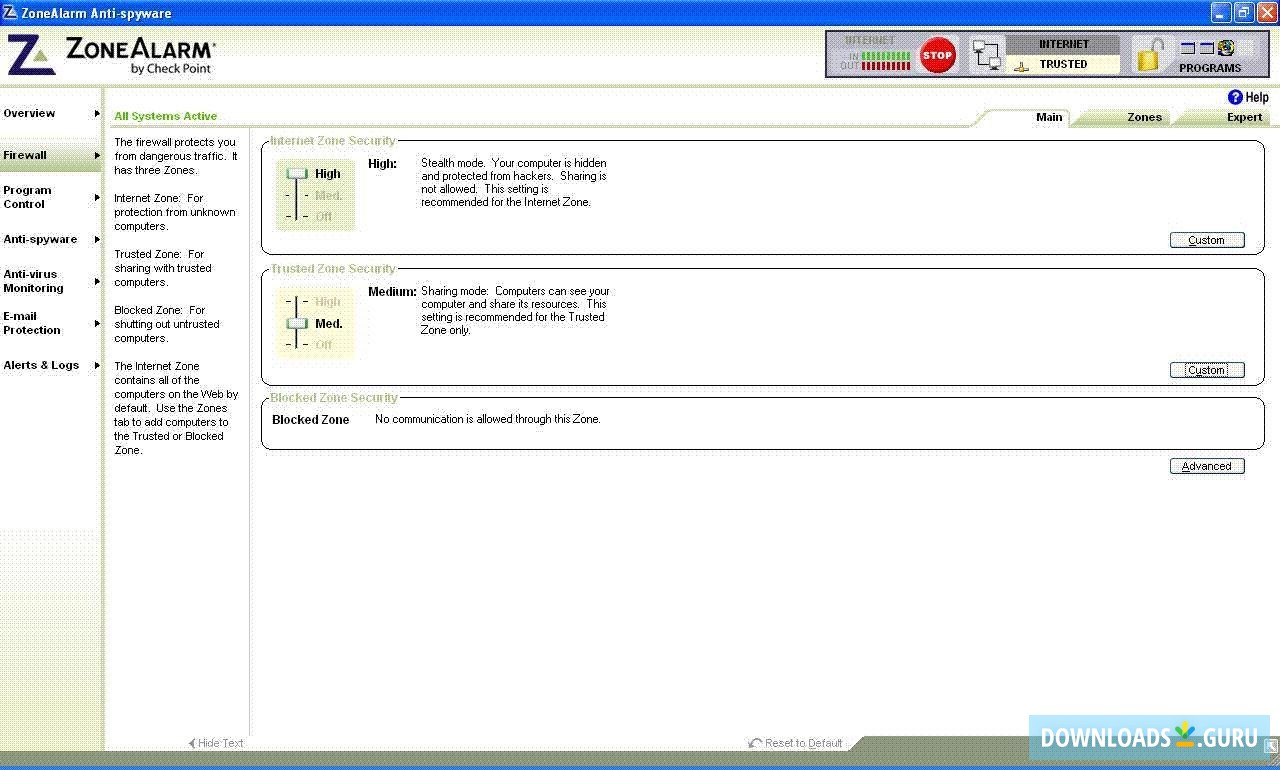
Task: Click Custom for Internet Zone Security
Action: (1207, 240)
